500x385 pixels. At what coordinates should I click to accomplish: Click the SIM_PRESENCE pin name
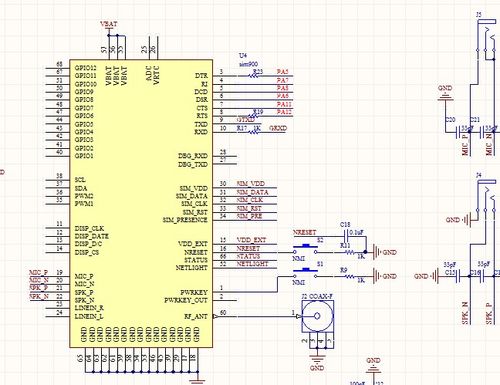[x=185, y=220]
